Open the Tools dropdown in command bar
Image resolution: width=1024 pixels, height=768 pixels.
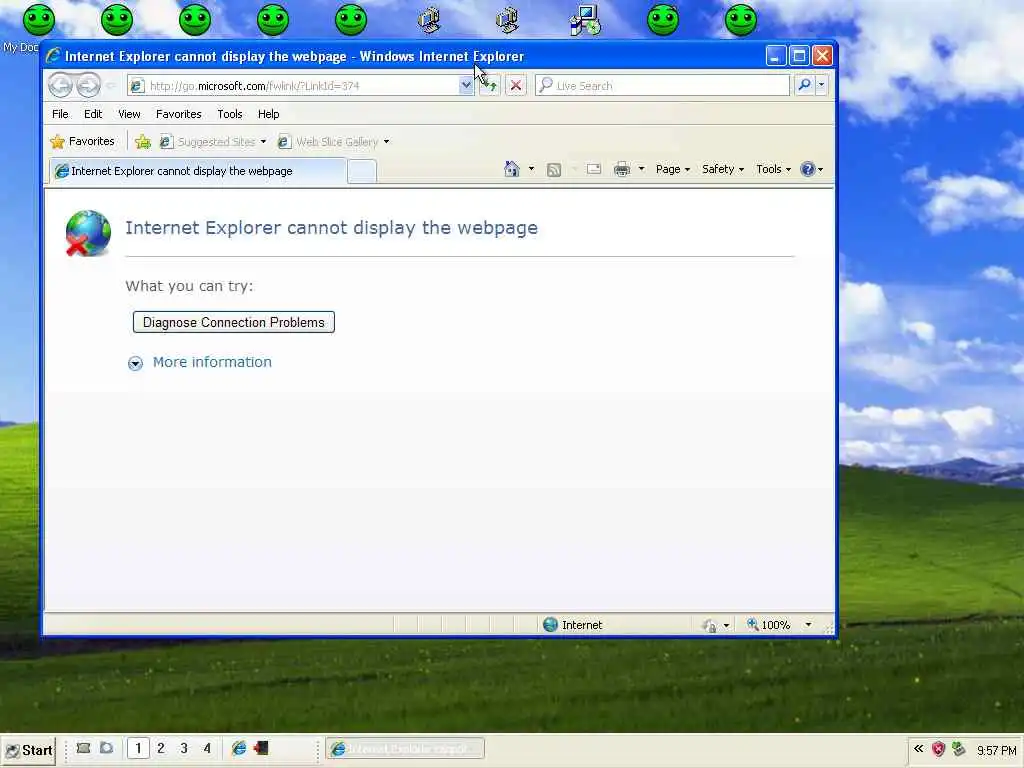773,169
